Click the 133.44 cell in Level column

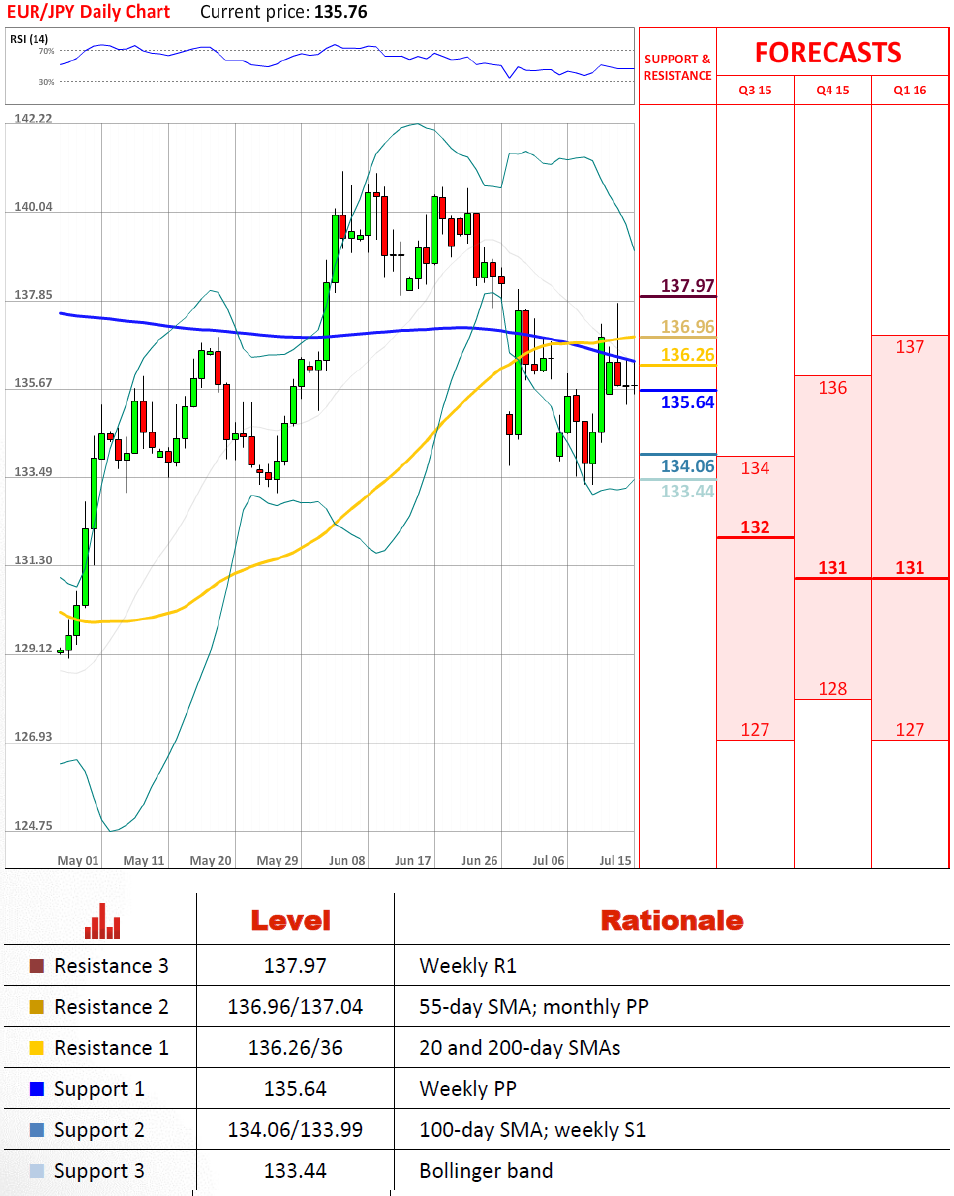[295, 1171]
